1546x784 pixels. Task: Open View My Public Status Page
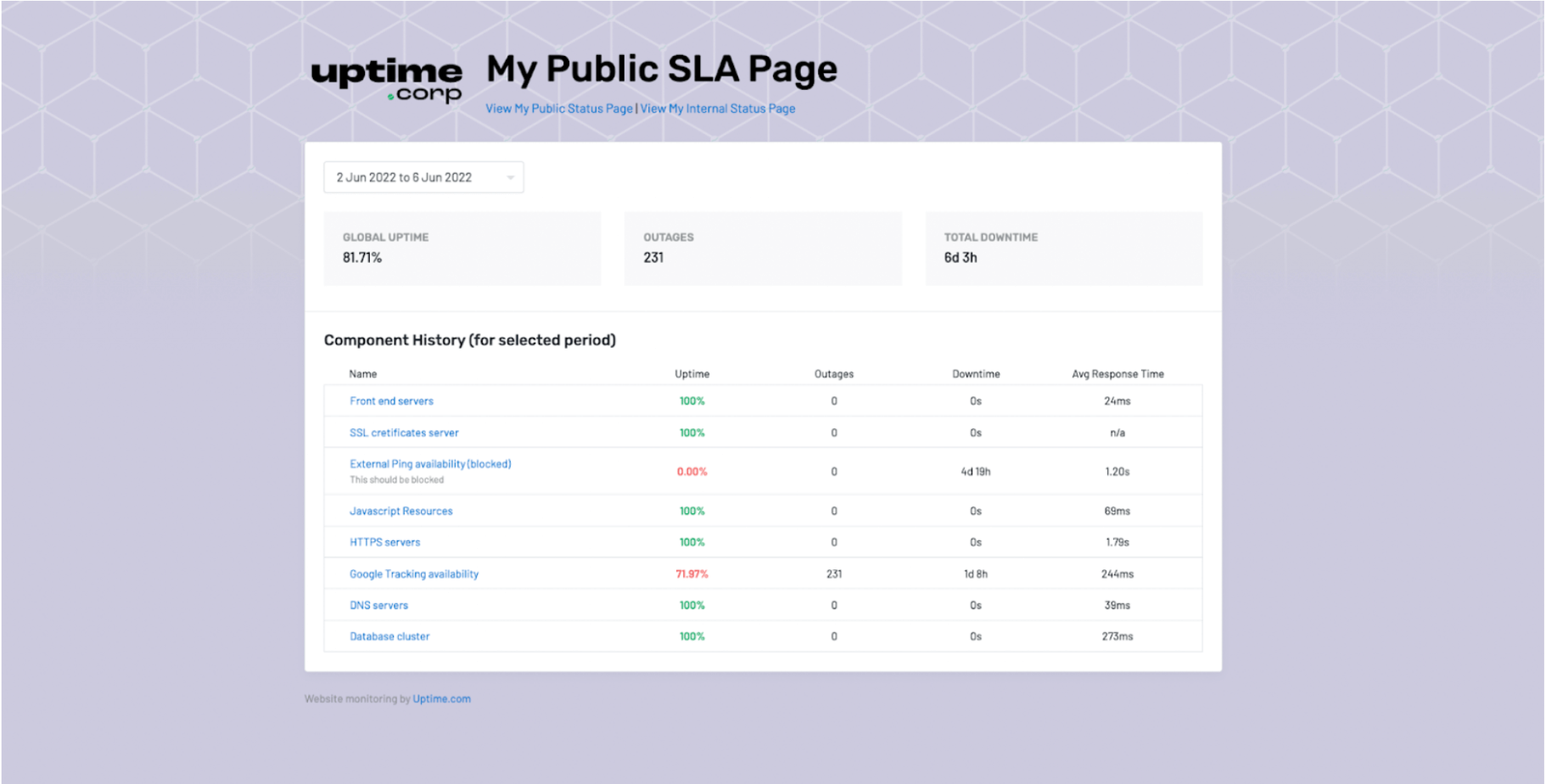point(557,109)
